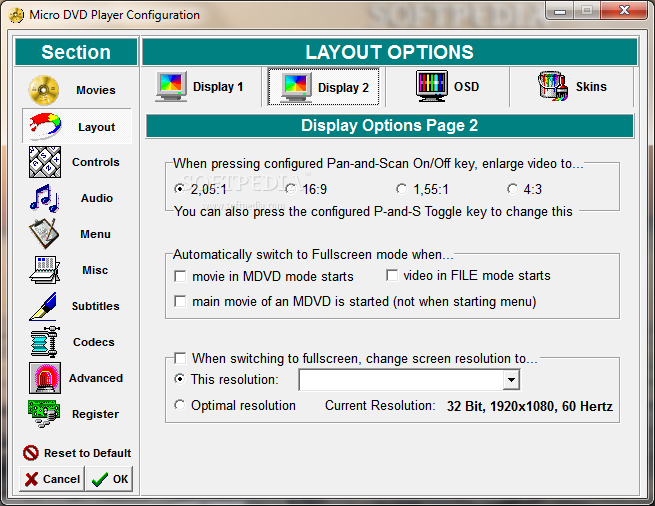Open the Skins tab label

(591, 86)
